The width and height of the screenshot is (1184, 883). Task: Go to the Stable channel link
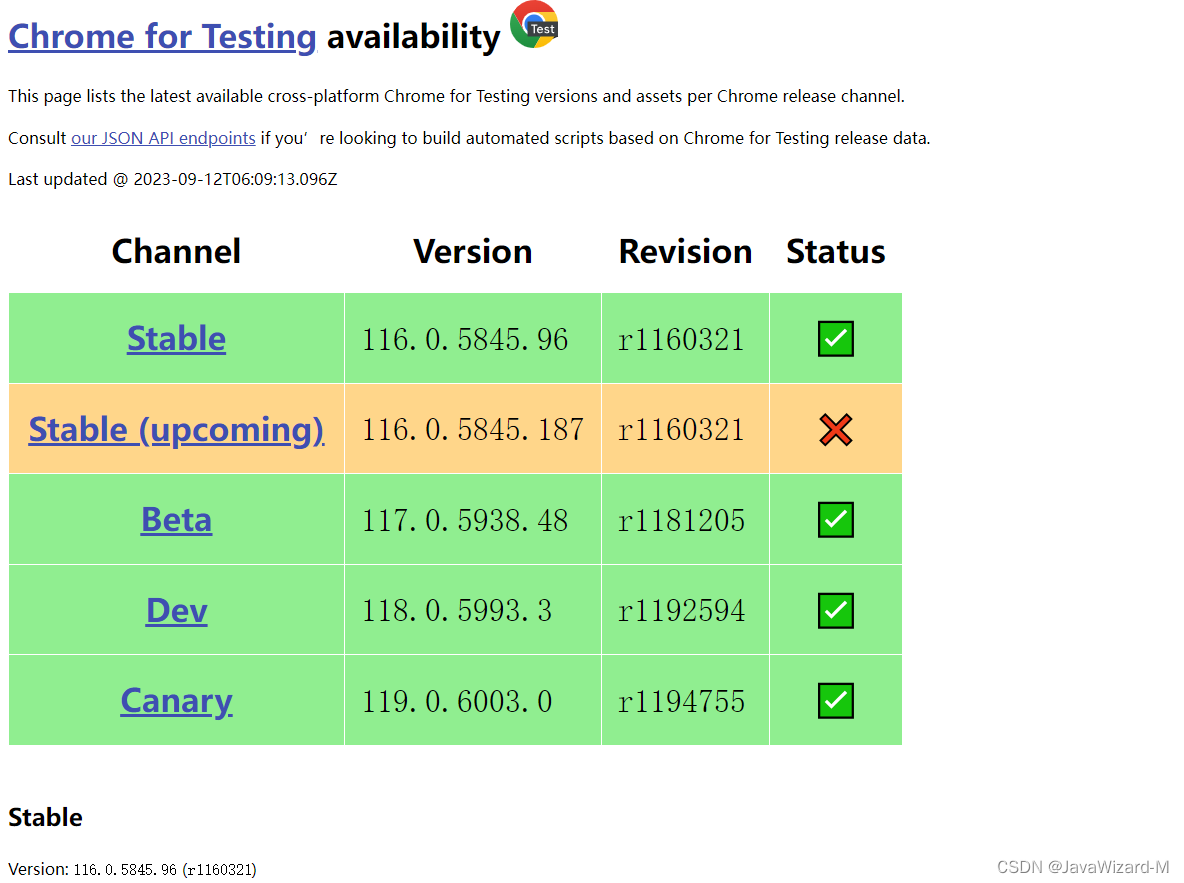coord(176,338)
